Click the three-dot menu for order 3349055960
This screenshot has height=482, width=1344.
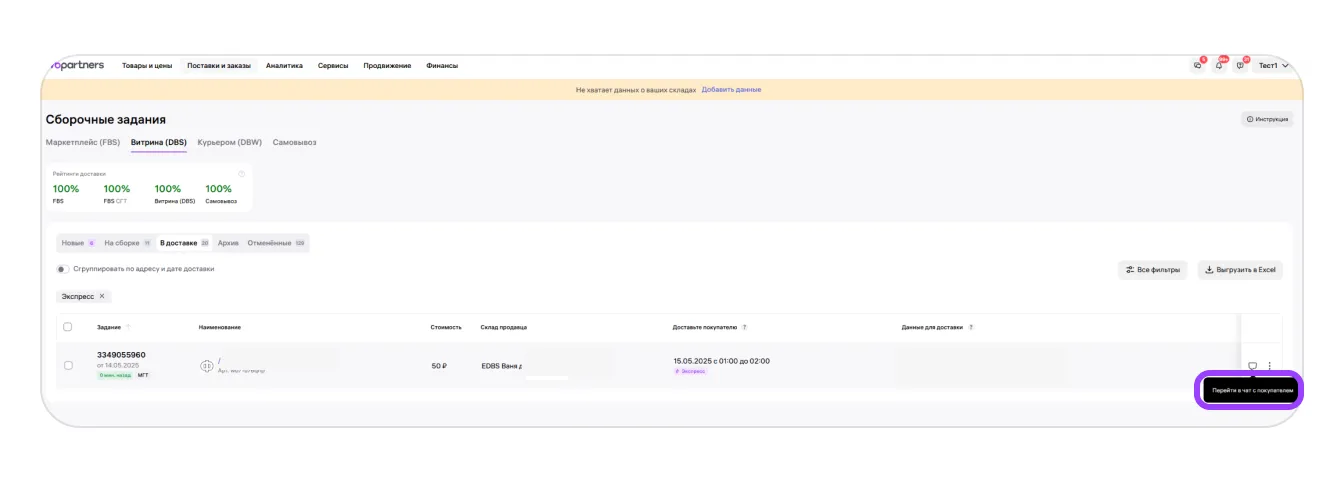1269,366
